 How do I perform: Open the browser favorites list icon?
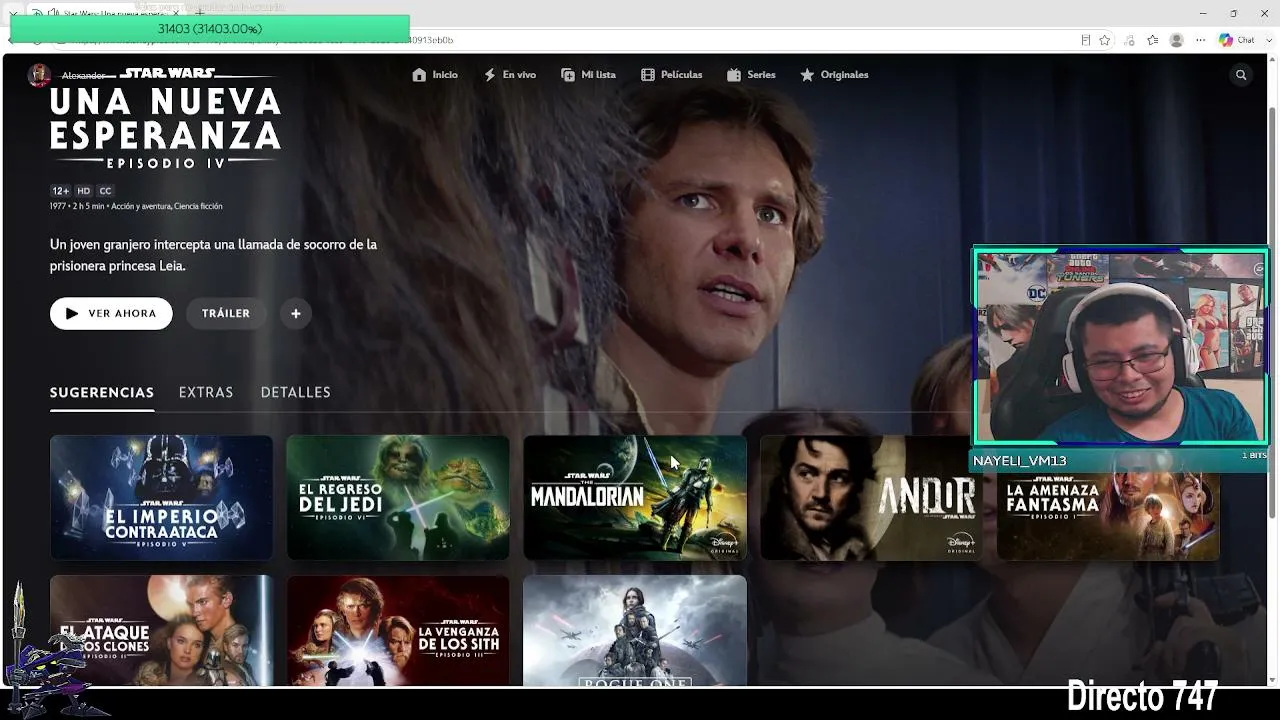[x=1153, y=40]
